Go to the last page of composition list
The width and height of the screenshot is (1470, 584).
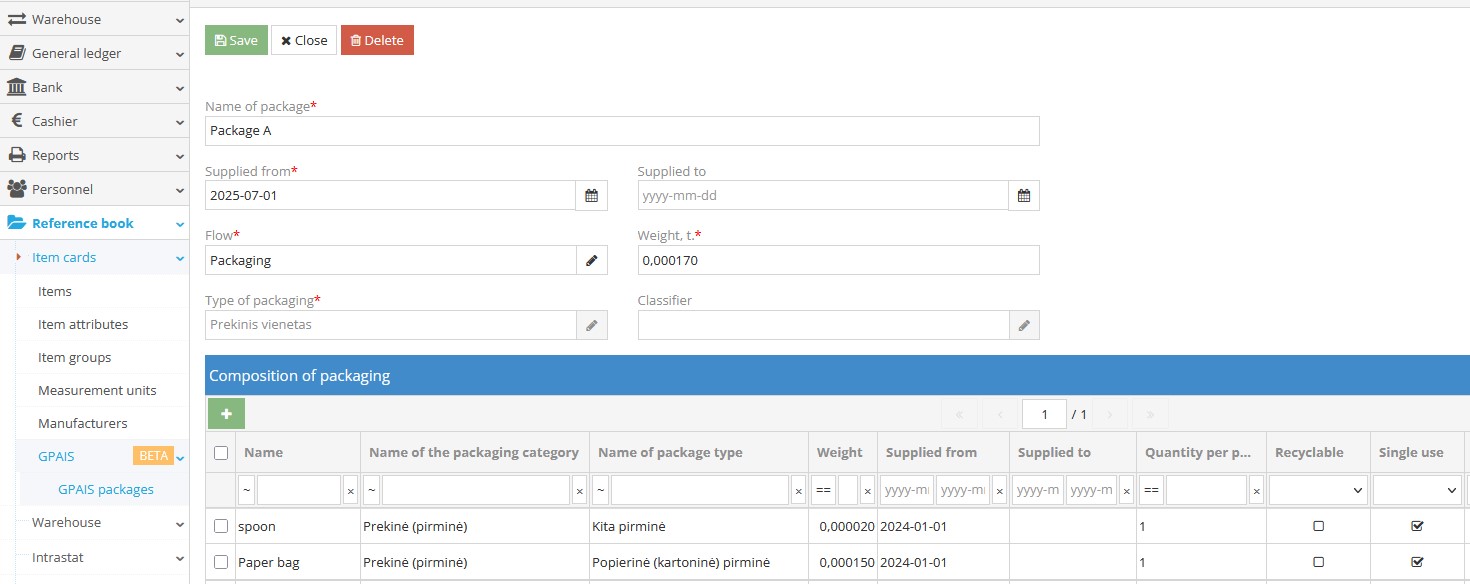[1149, 413]
